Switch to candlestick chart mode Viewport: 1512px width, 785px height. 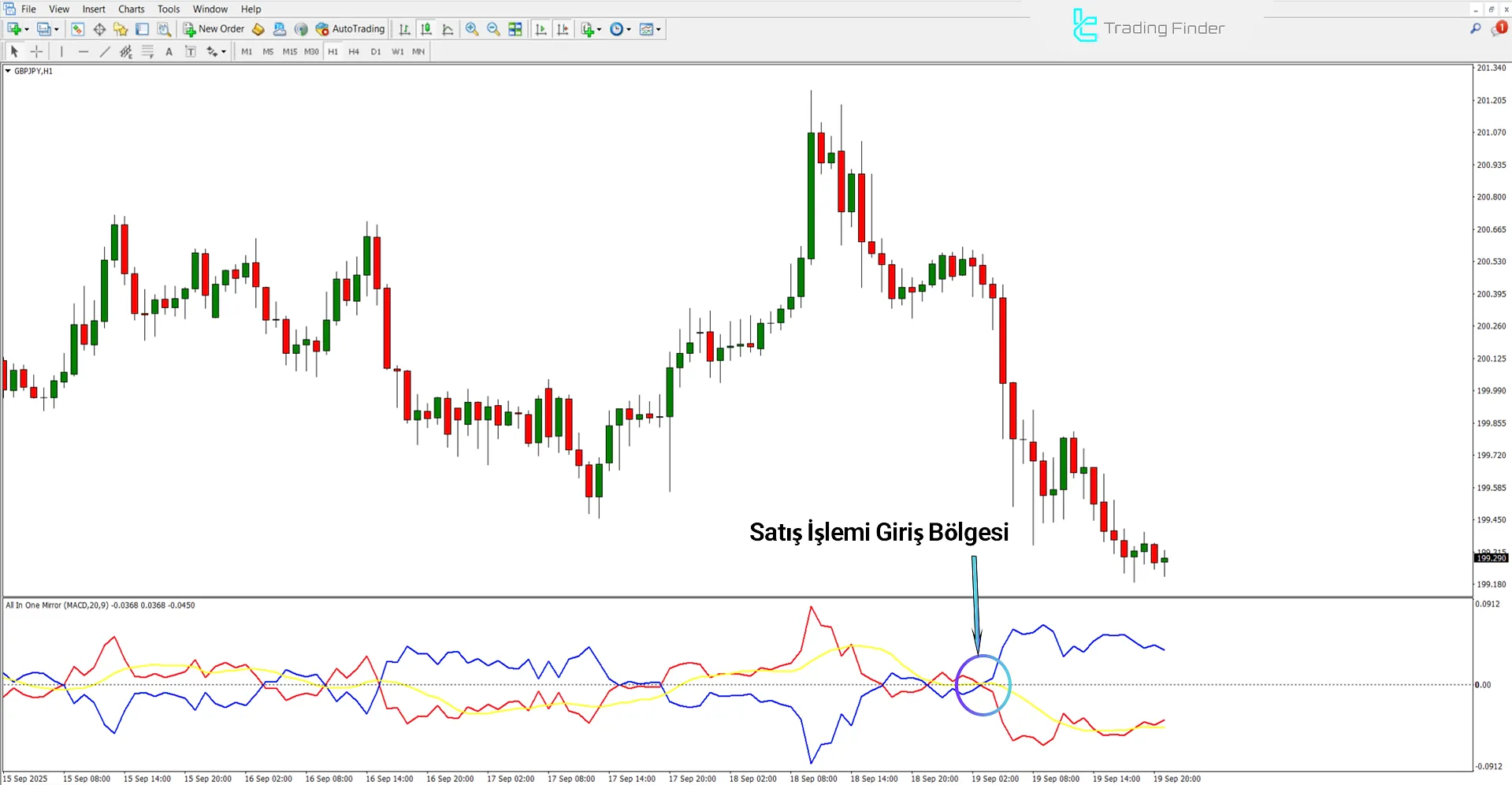426,29
